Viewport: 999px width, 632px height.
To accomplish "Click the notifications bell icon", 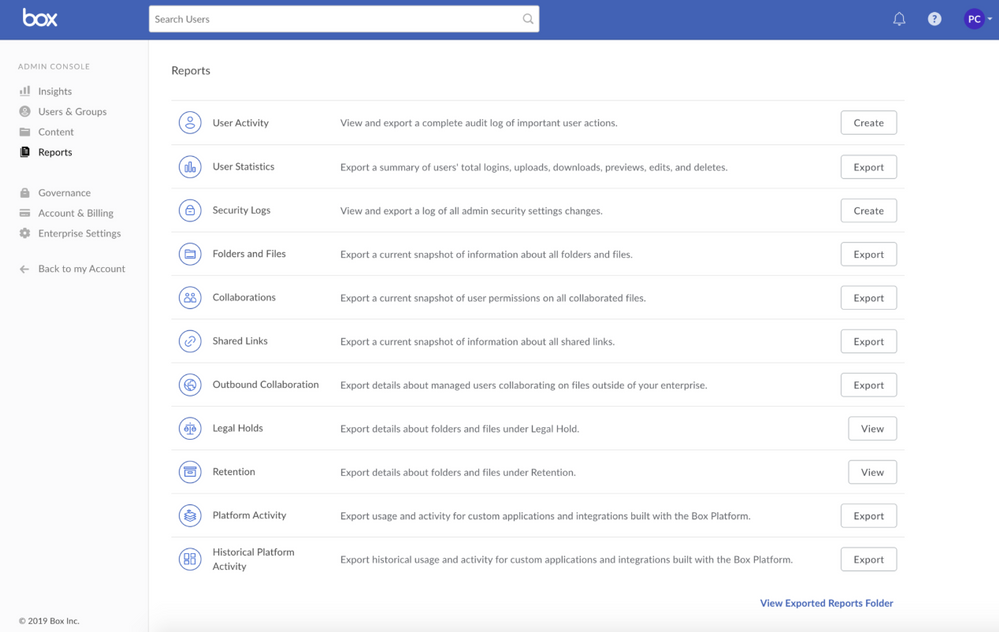I will coord(899,19).
